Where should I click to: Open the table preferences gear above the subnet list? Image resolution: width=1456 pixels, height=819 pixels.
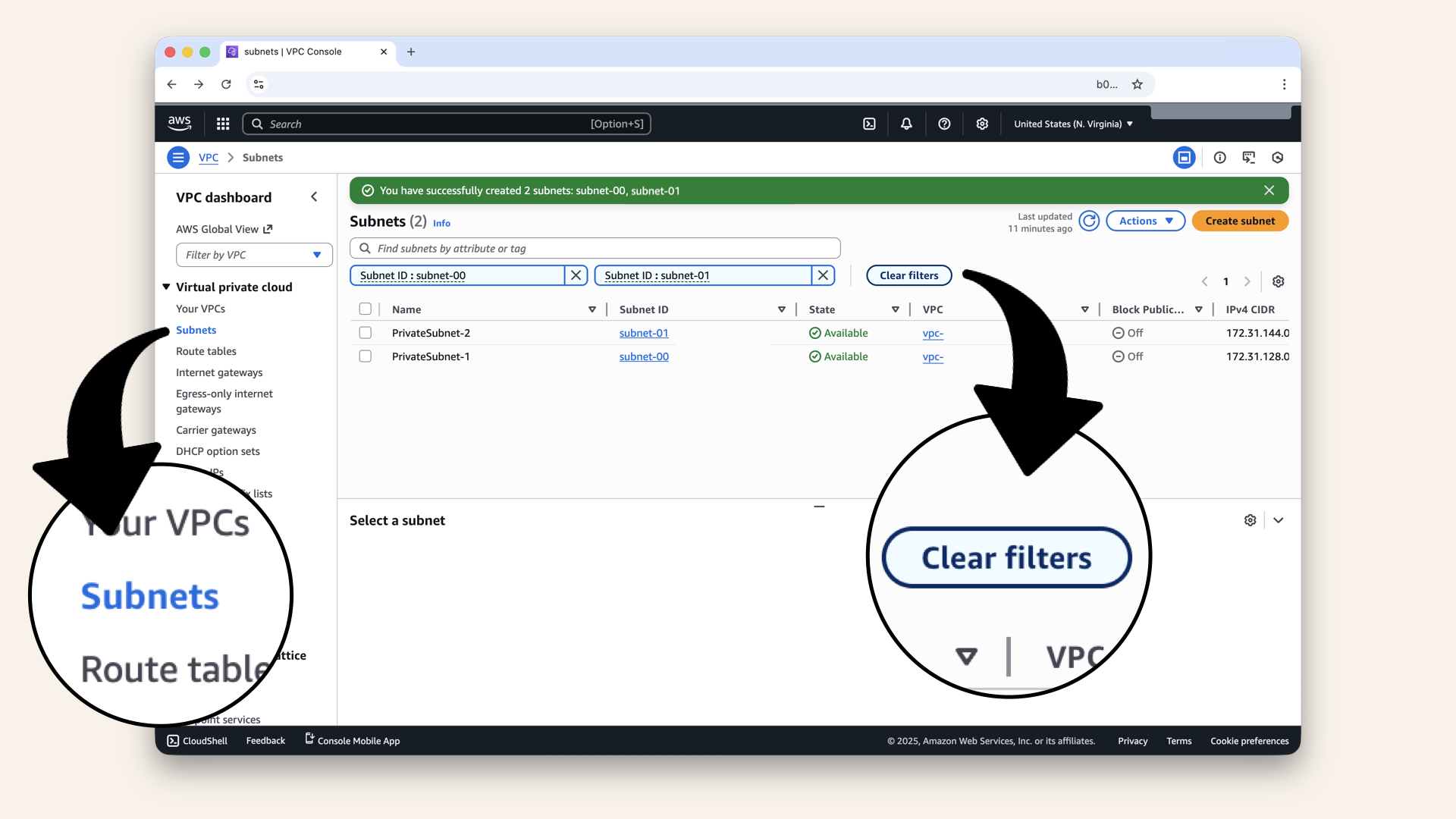click(1278, 281)
